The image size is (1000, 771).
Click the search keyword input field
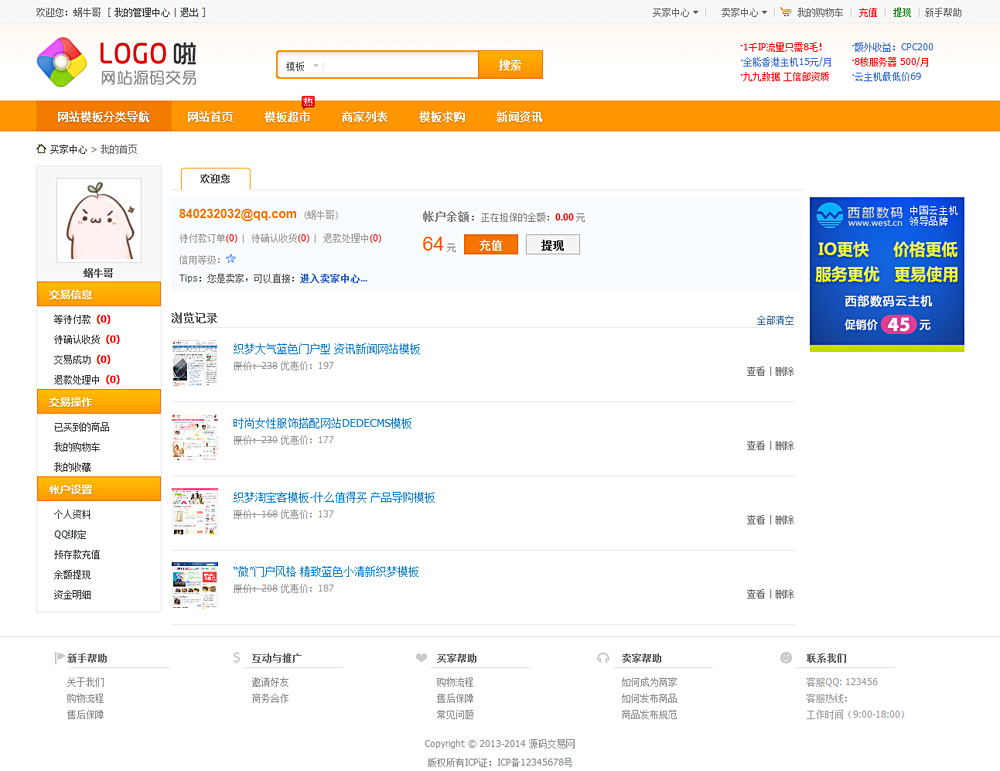(402, 66)
